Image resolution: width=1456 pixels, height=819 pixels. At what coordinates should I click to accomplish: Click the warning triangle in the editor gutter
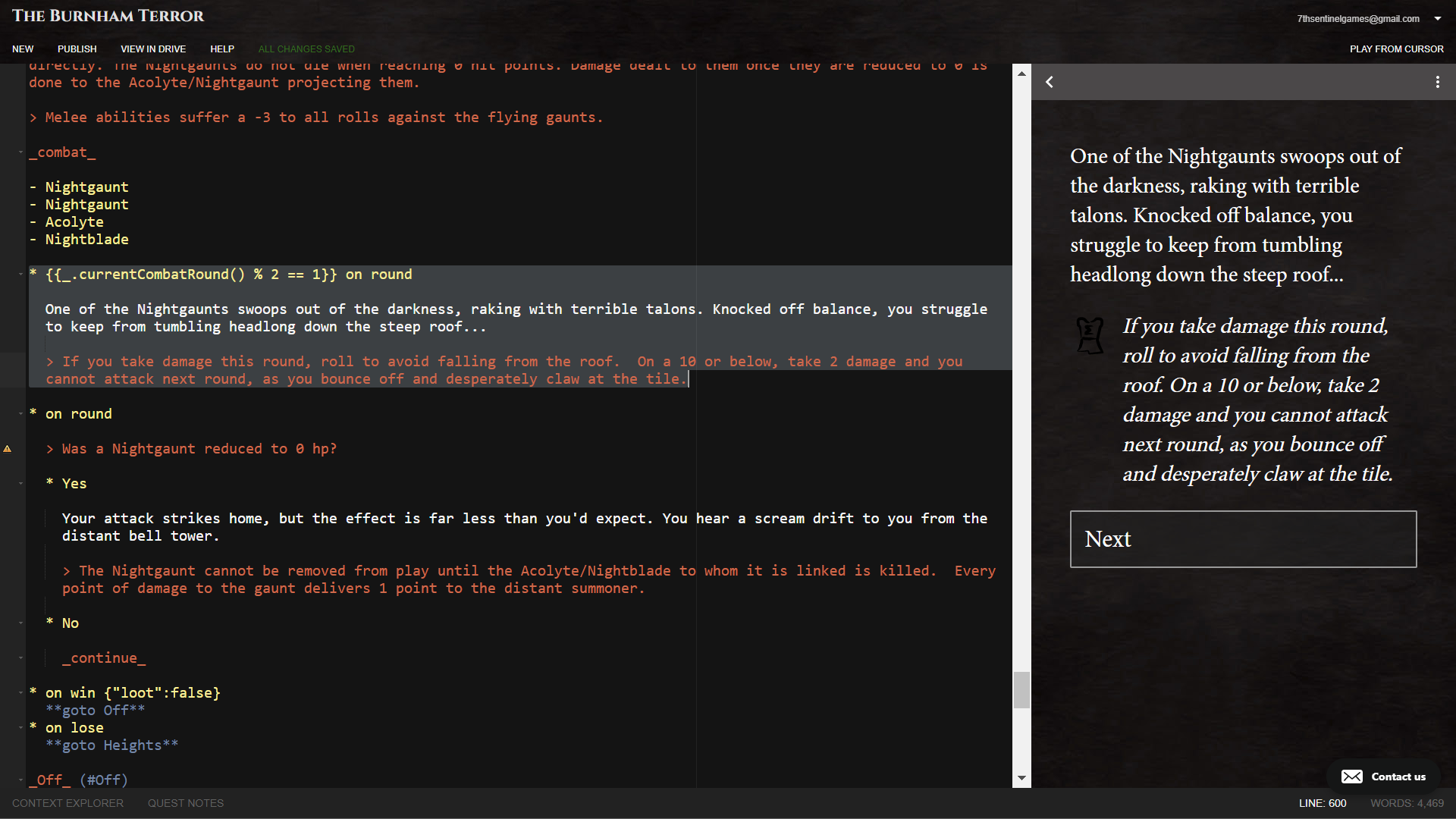click(x=8, y=449)
